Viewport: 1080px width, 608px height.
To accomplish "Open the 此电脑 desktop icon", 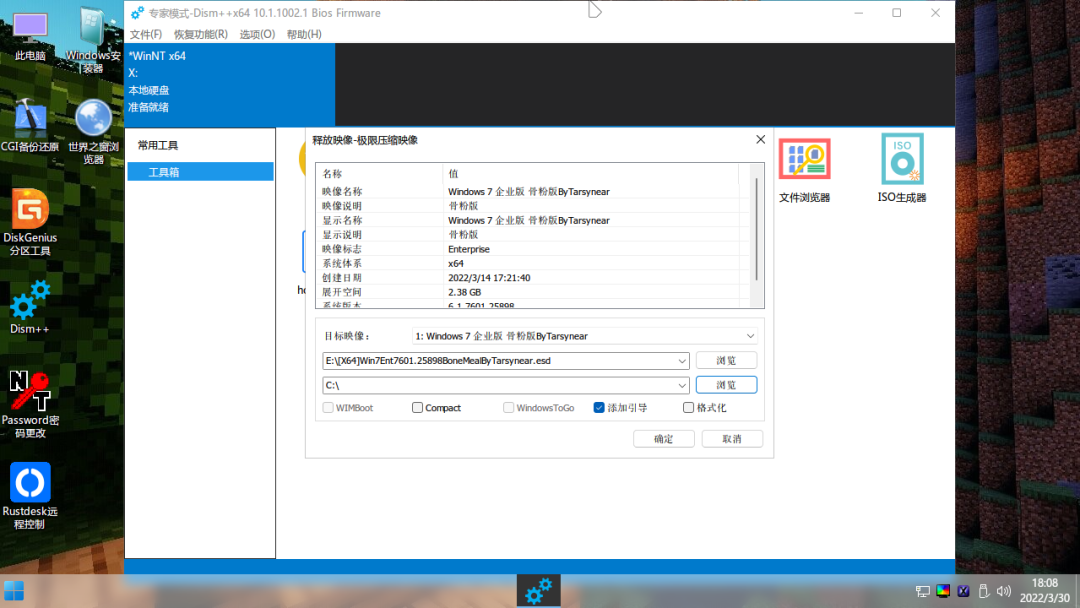I will point(30,36).
